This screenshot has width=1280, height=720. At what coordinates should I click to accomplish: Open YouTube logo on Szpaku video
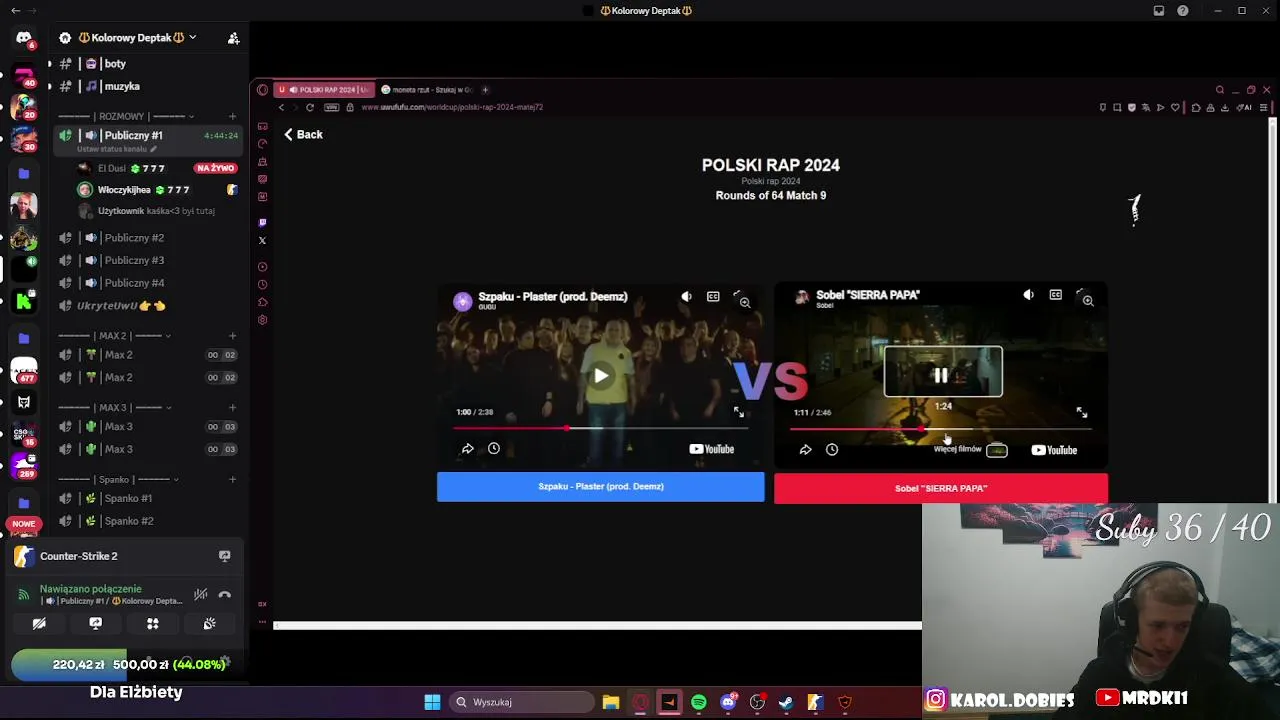click(712, 449)
